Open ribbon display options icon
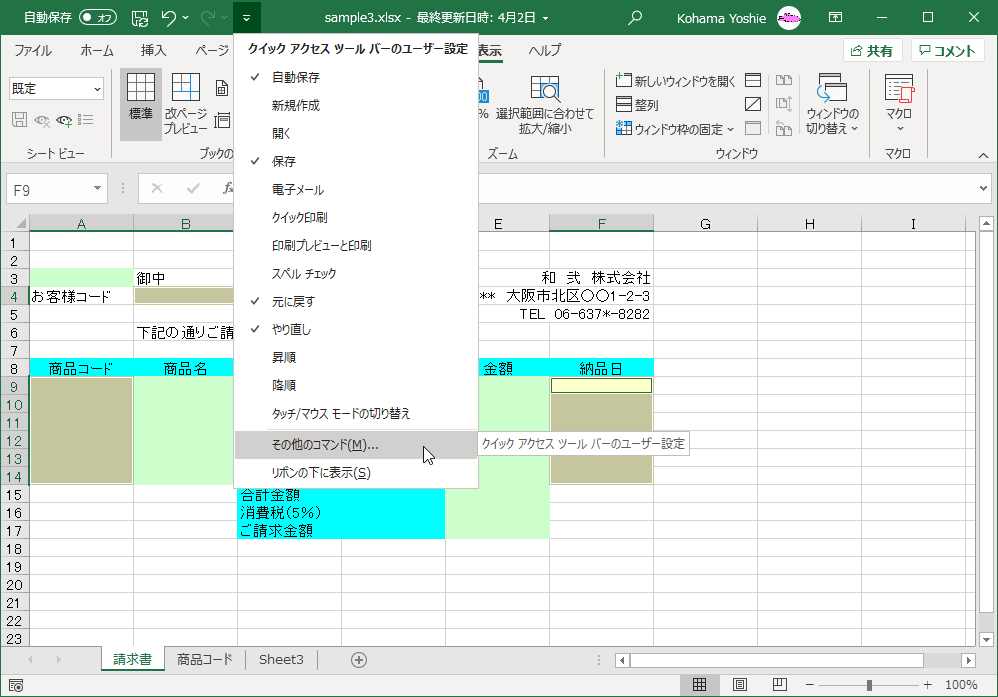The image size is (998, 697). [836, 18]
